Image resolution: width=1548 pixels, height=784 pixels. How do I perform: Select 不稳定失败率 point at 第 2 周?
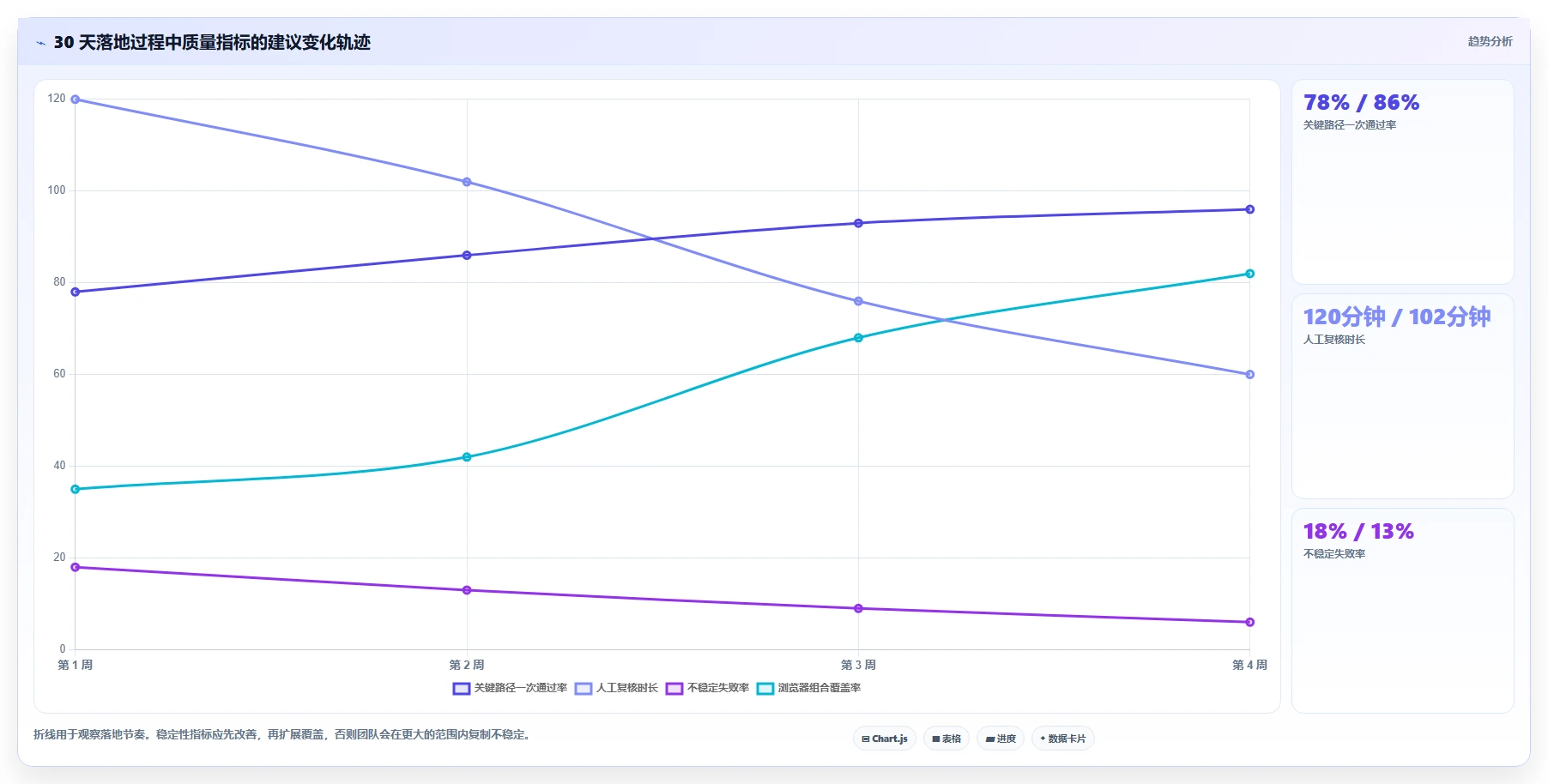point(467,590)
